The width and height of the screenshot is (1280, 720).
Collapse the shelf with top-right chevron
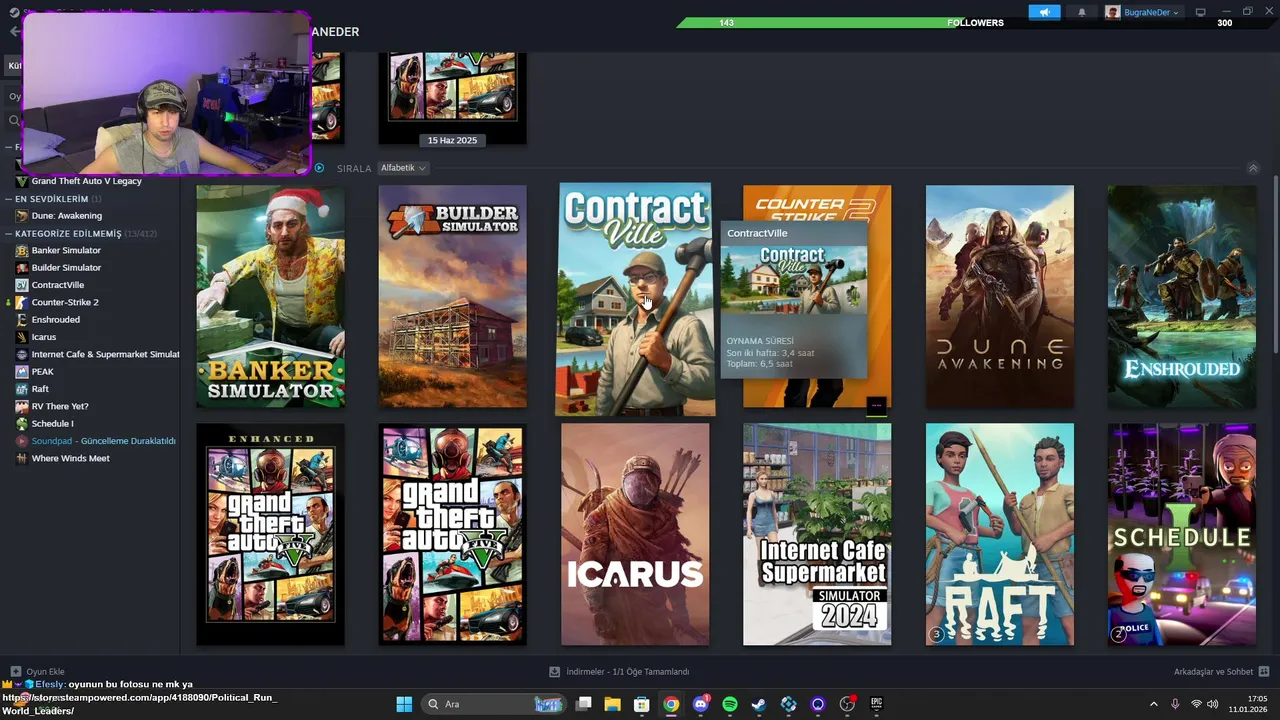pyautogui.click(x=1253, y=168)
